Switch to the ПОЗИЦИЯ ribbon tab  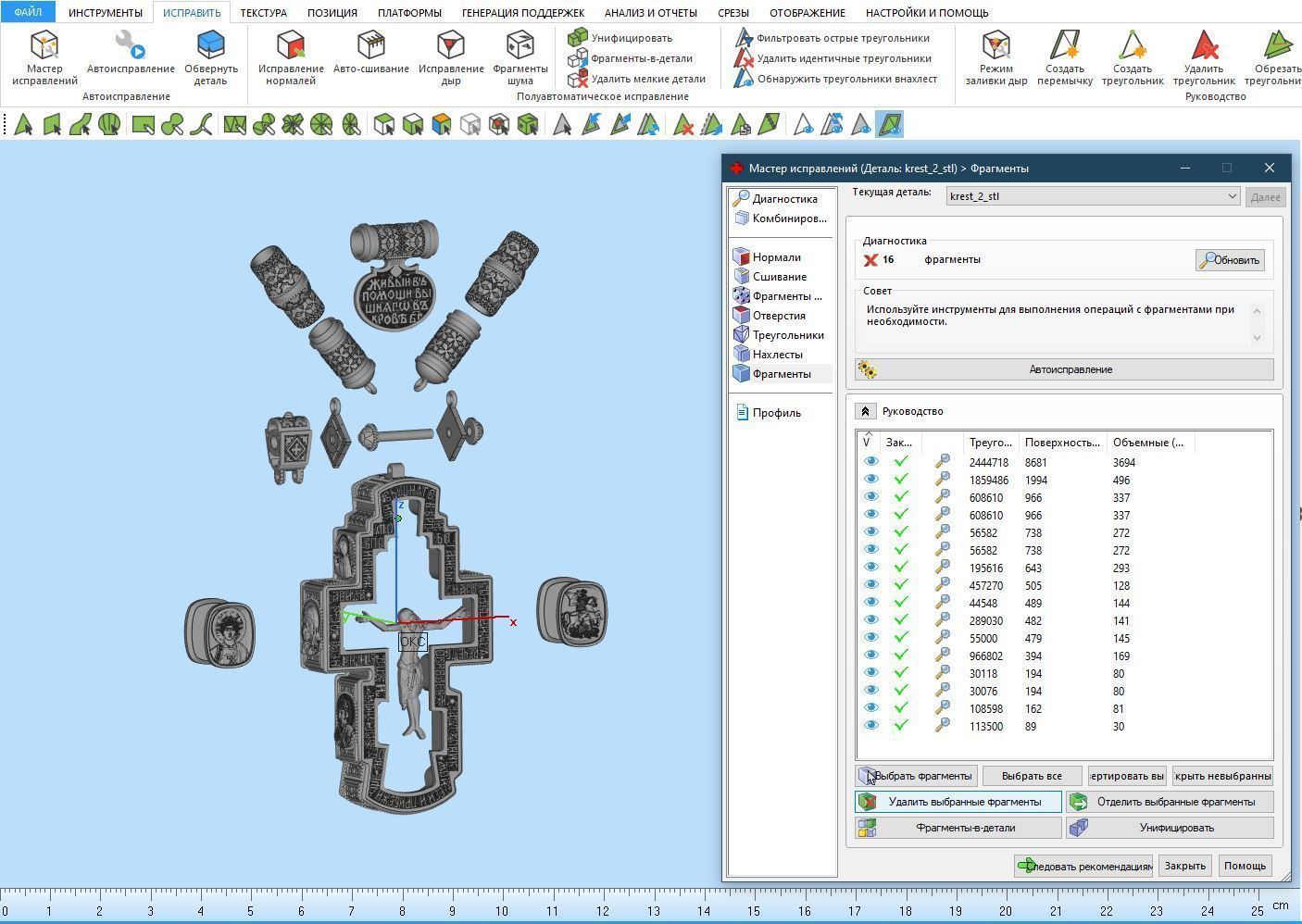point(332,13)
